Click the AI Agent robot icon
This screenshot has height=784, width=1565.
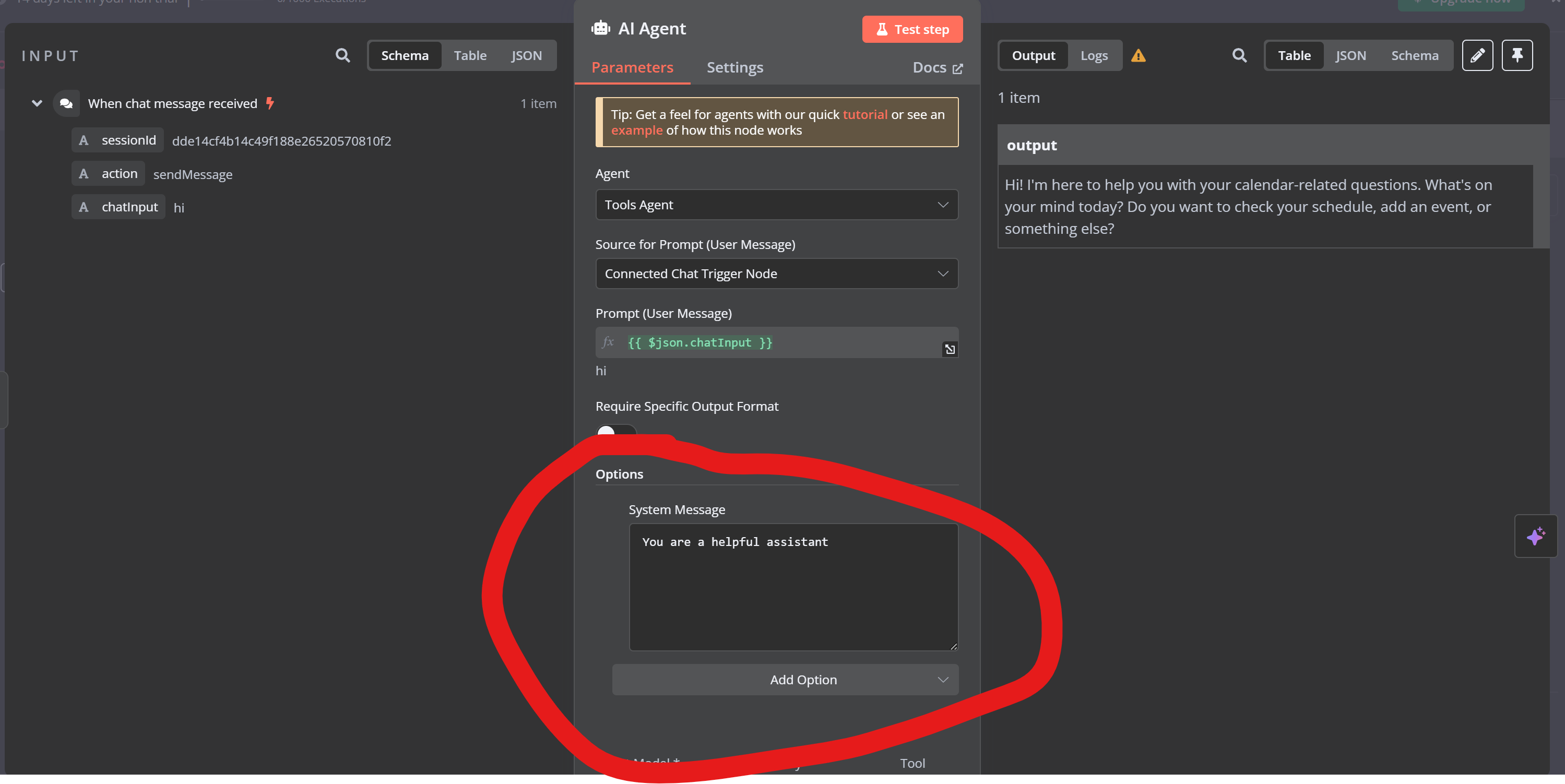pyautogui.click(x=600, y=28)
